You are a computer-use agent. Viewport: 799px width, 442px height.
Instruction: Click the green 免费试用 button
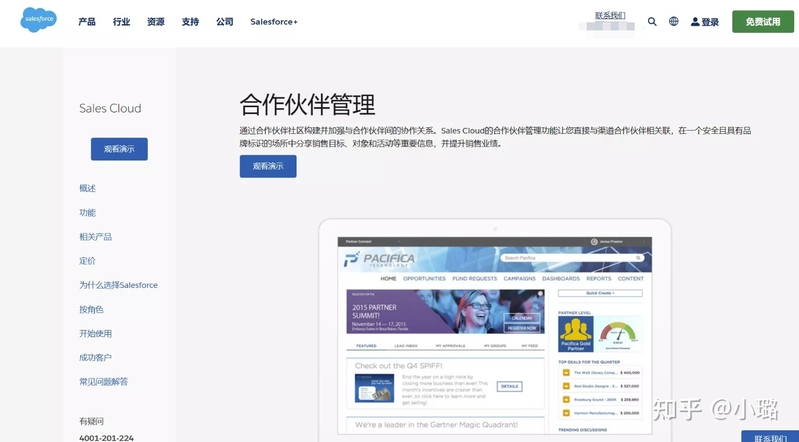click(x=763, y=21)
